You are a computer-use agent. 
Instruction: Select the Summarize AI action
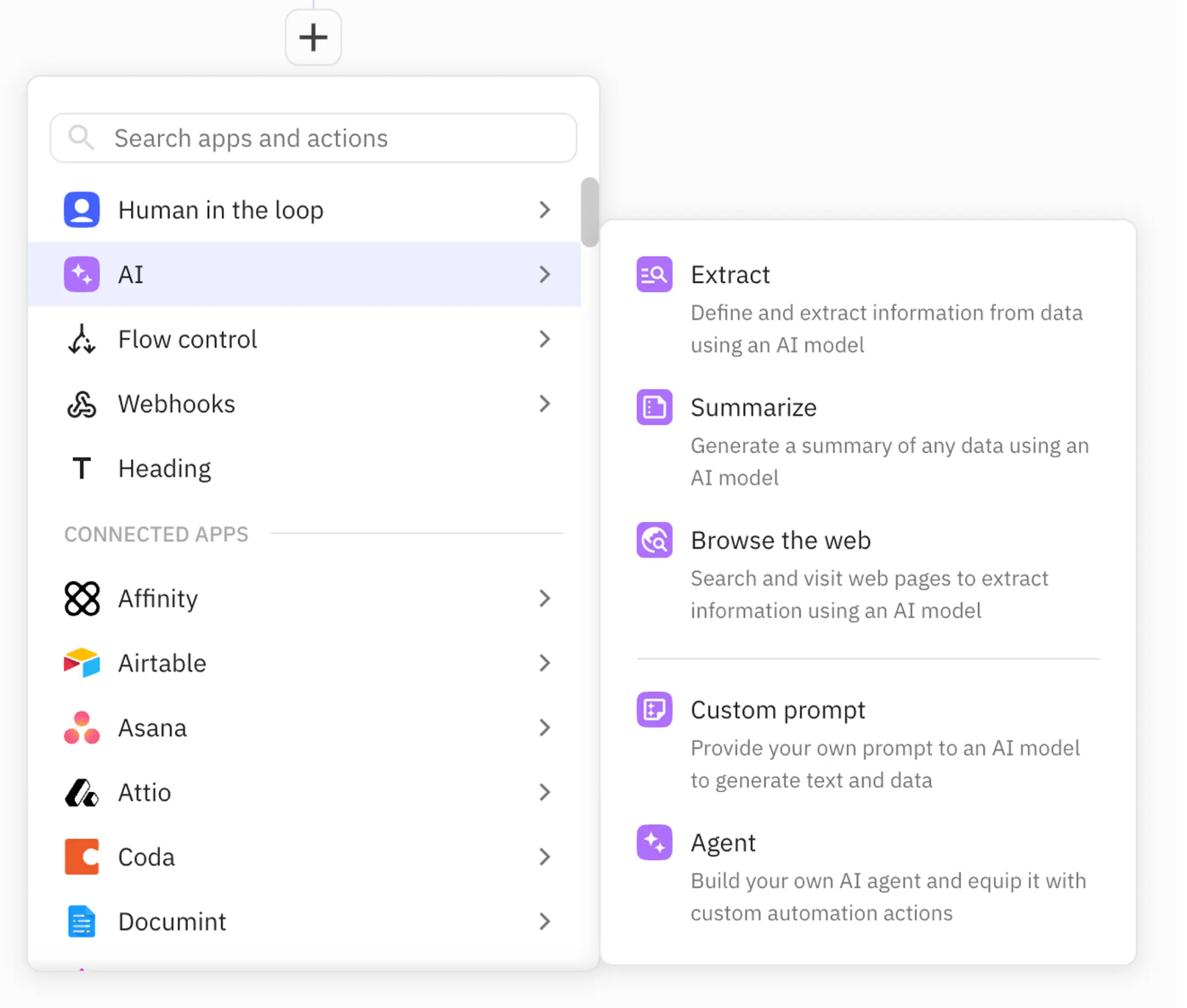point(753,408)
